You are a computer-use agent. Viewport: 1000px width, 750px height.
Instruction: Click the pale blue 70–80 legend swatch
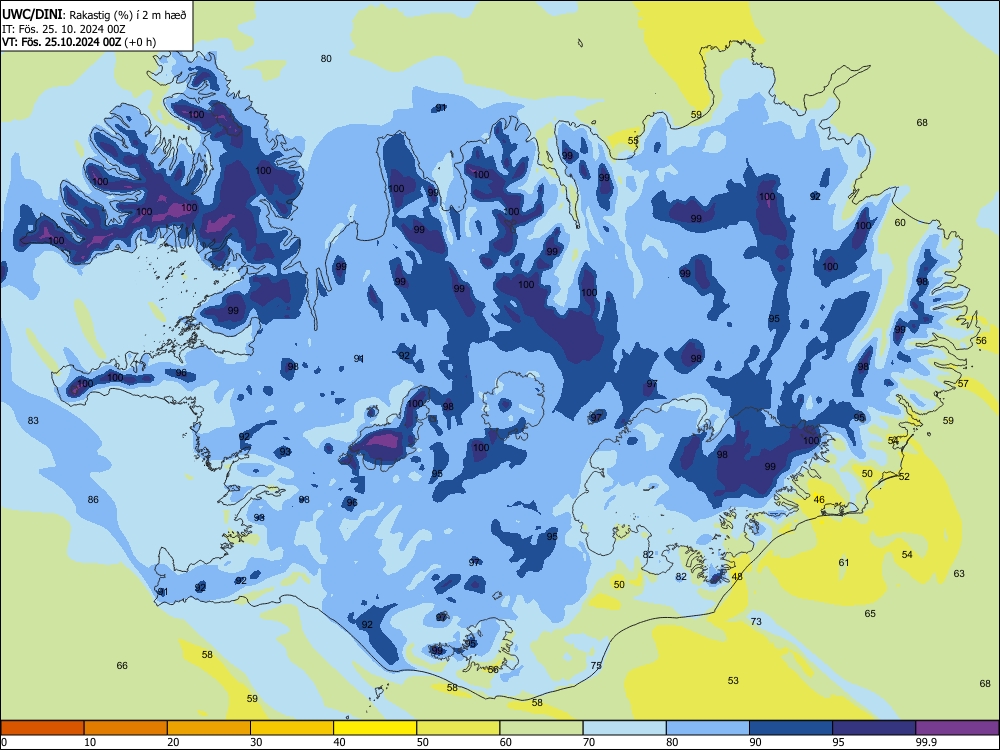click(x=624, y=728)
